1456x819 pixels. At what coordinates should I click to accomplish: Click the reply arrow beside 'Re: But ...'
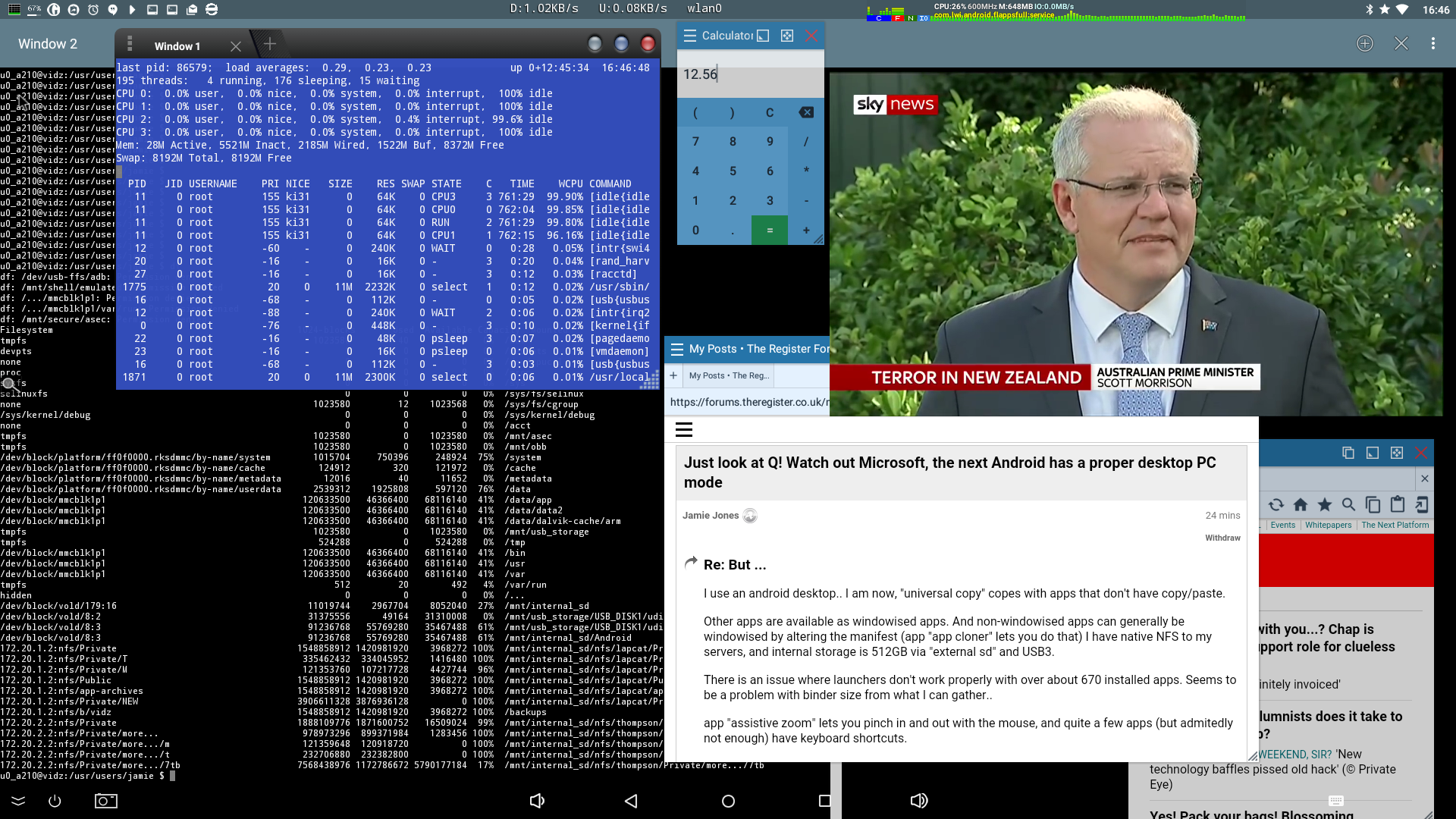click(691, 563)
